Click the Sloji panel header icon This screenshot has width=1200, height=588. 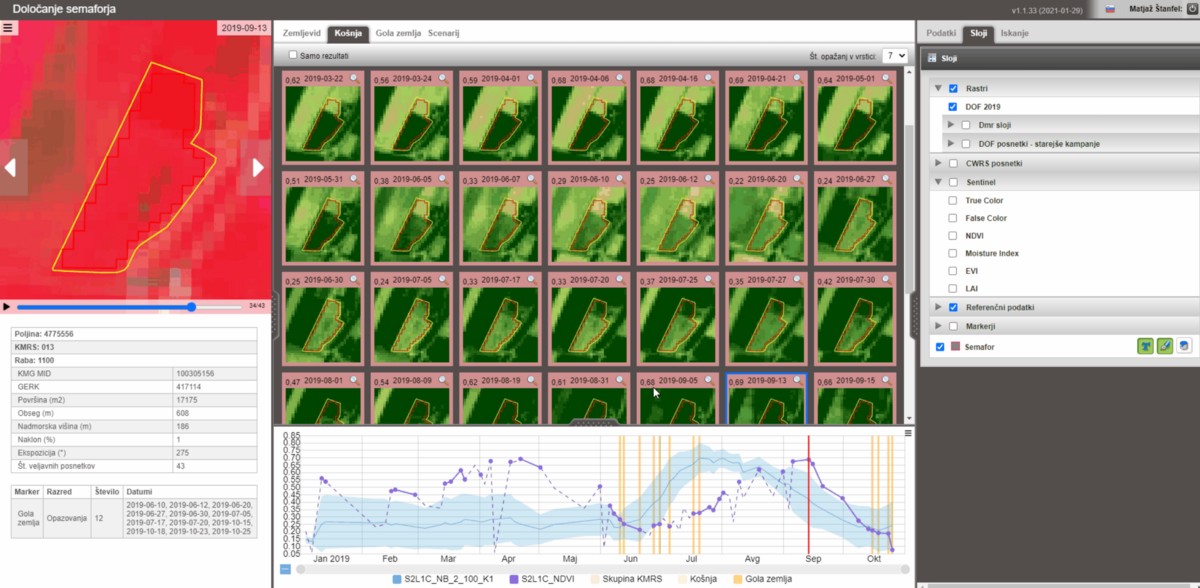pos(932,58)
